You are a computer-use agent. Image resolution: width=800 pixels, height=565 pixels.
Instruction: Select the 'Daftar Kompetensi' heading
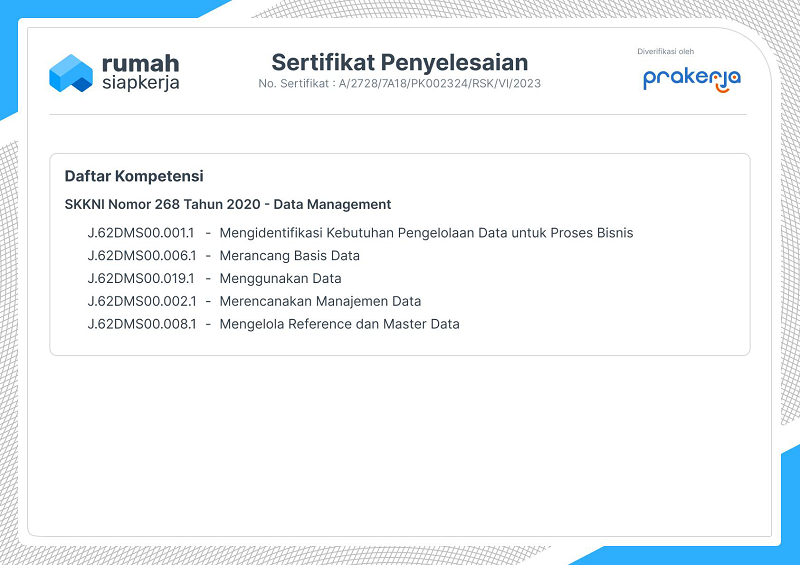[x=134, y=176]
